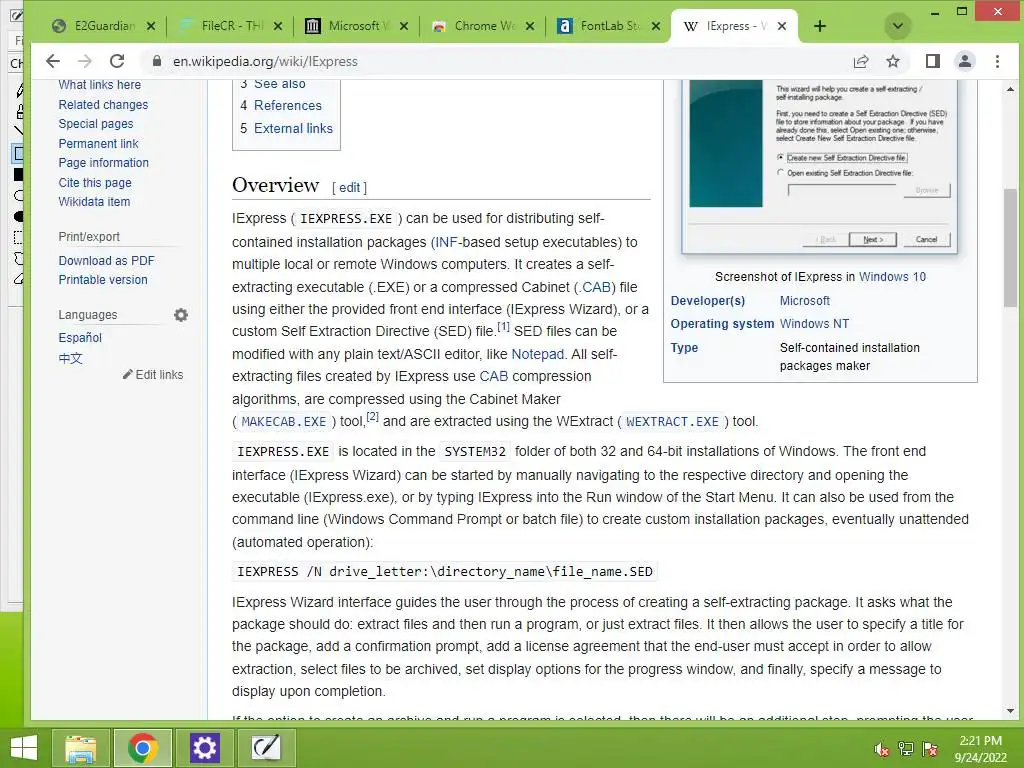1024x768 pixels.
Task: Open Related changes in sidebar
Action: click(103, 104)
